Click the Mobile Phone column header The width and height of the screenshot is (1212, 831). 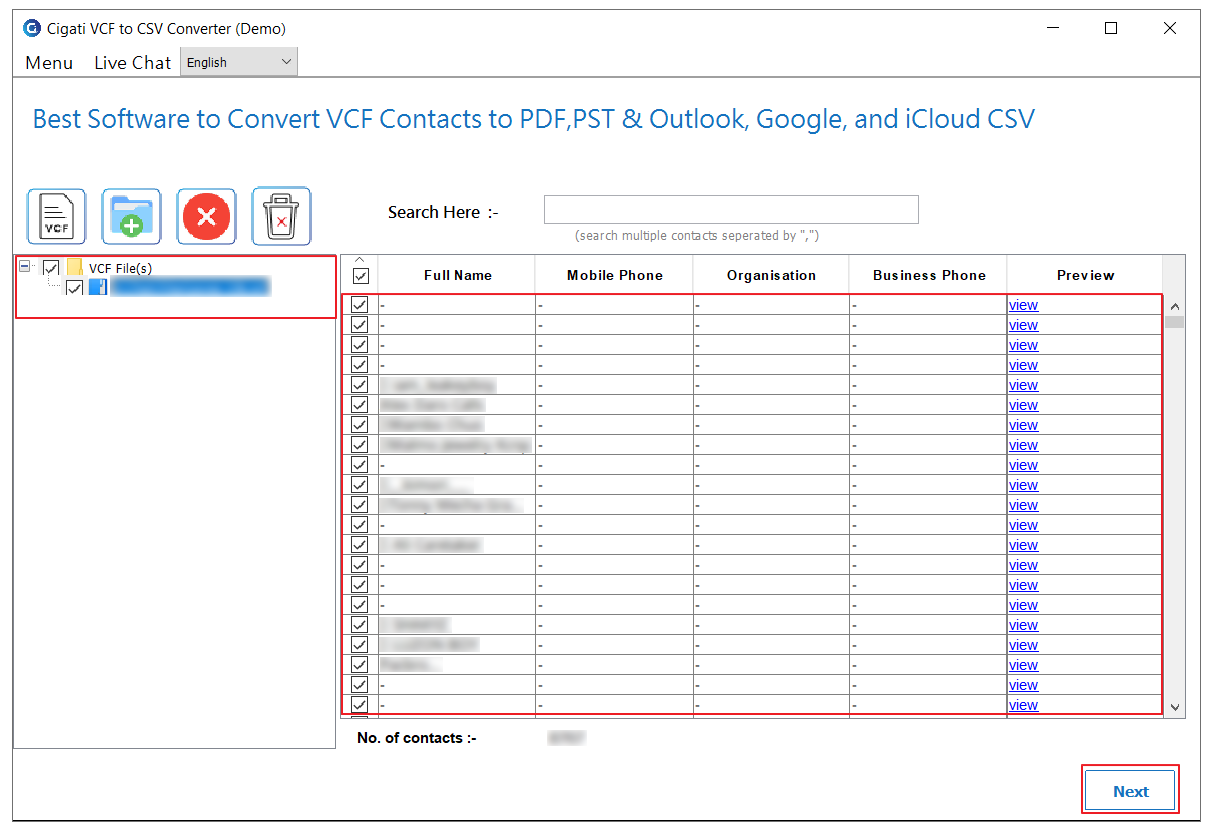click(x=614, y=275)
